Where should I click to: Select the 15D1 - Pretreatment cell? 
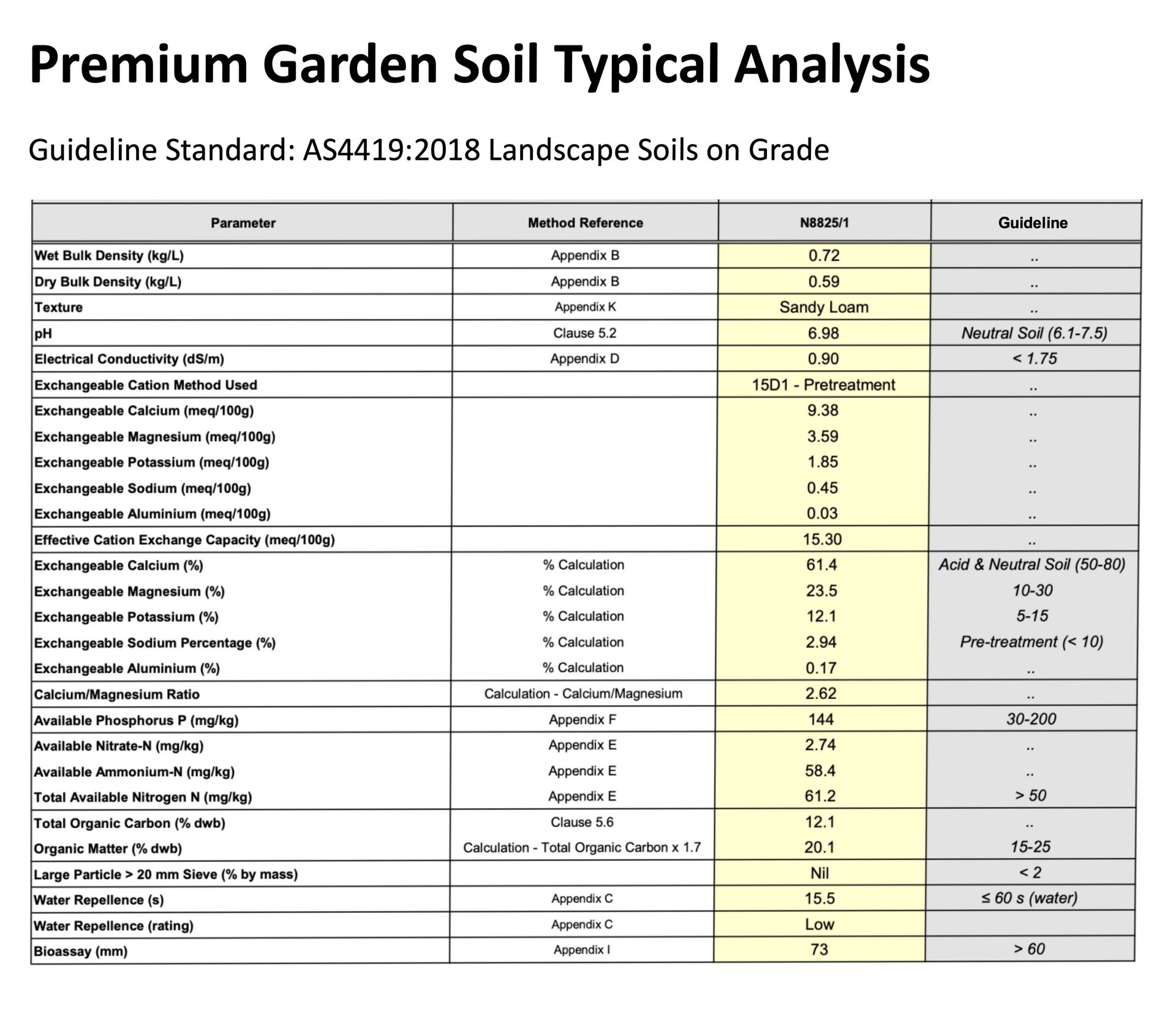pyautogui.click(x=821, y=384)
